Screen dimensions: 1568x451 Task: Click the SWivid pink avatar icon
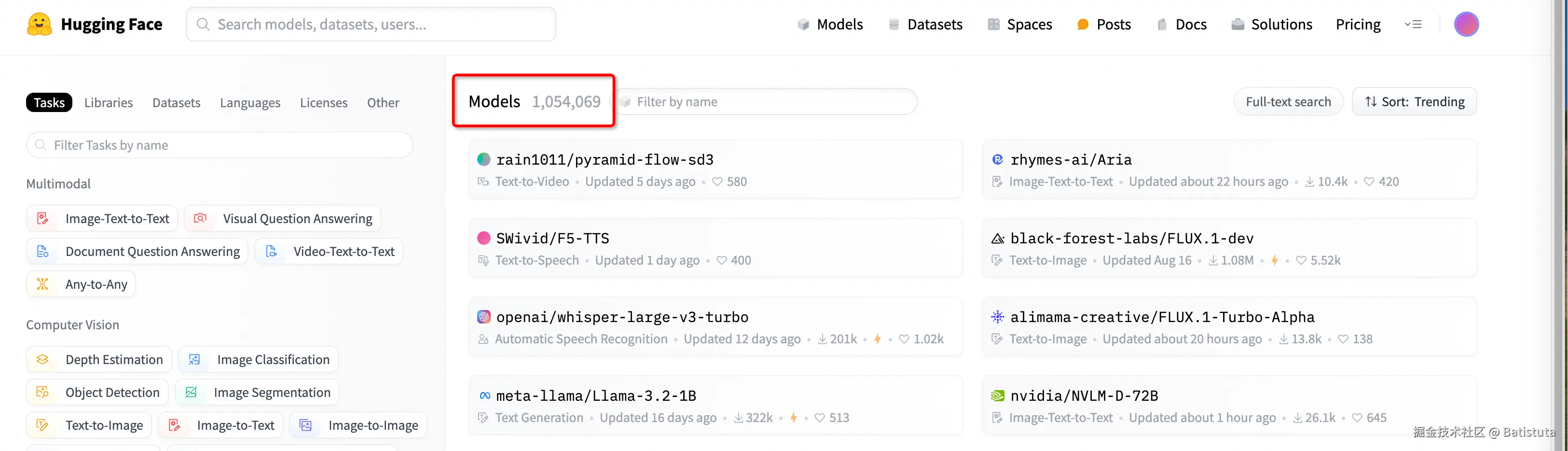484,239
